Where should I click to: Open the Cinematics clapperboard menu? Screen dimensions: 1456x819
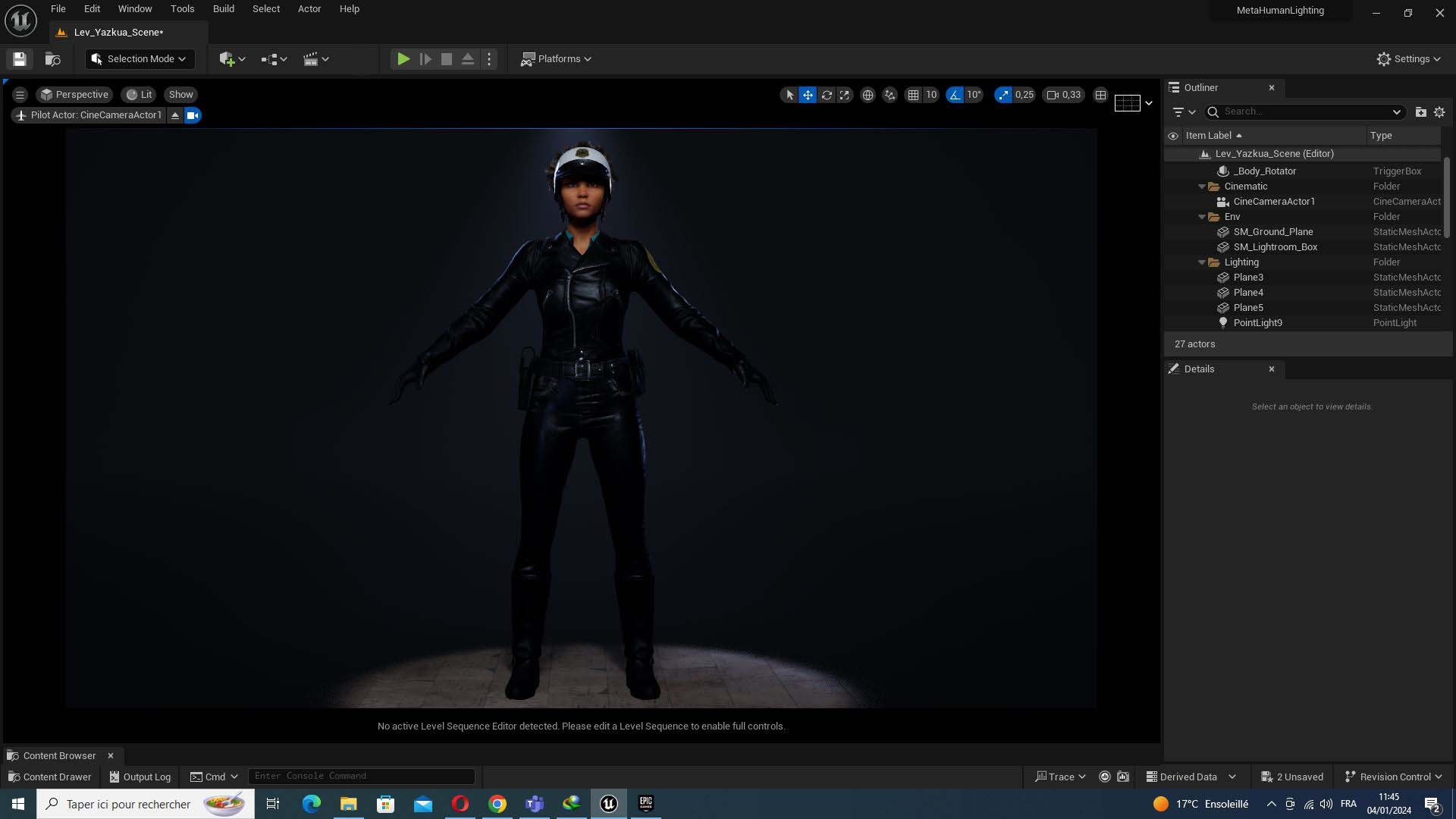point(315,59)
